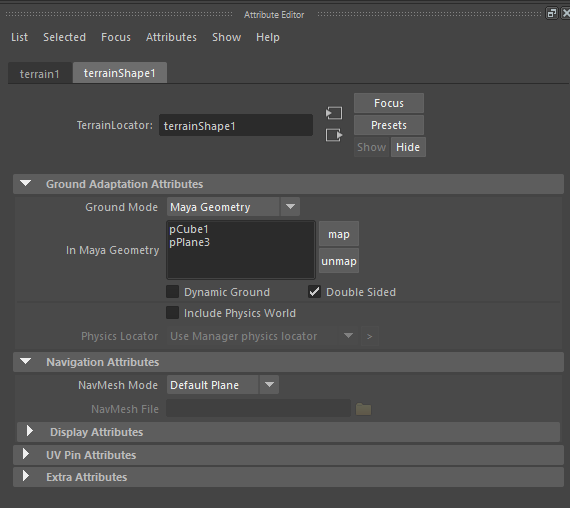Click the go to output connection icon
The width and height of the screenshot is (570, 508).
click(x=334, y=135)
